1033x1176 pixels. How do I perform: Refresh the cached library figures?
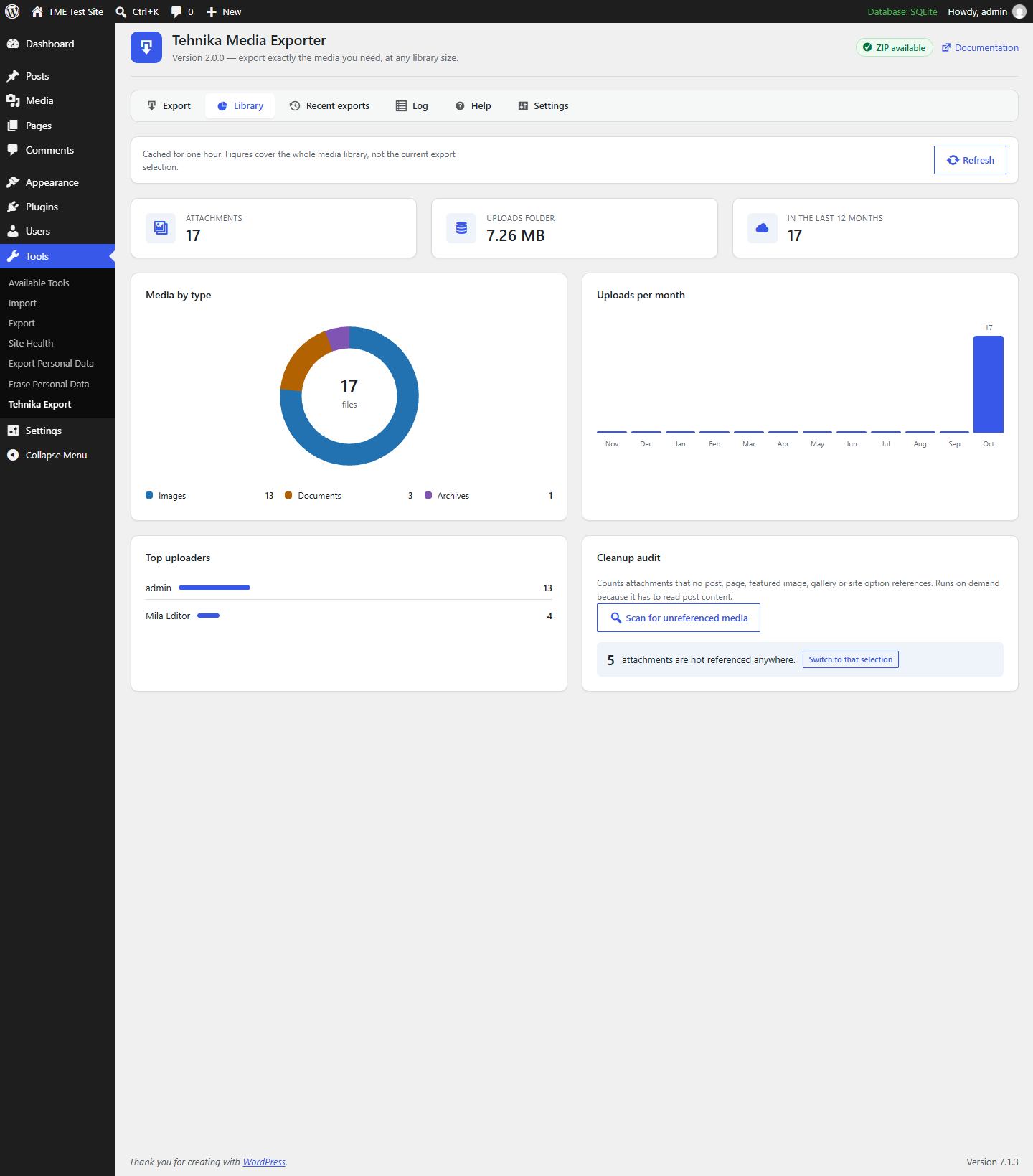coord(970,160)
